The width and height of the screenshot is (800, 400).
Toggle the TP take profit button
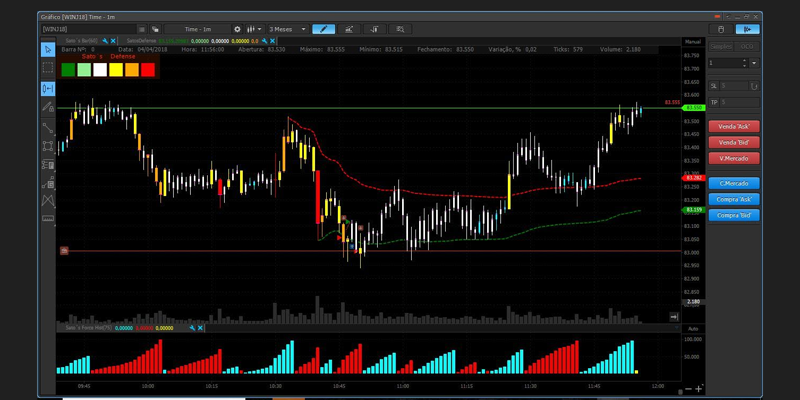tap(714, 103)
